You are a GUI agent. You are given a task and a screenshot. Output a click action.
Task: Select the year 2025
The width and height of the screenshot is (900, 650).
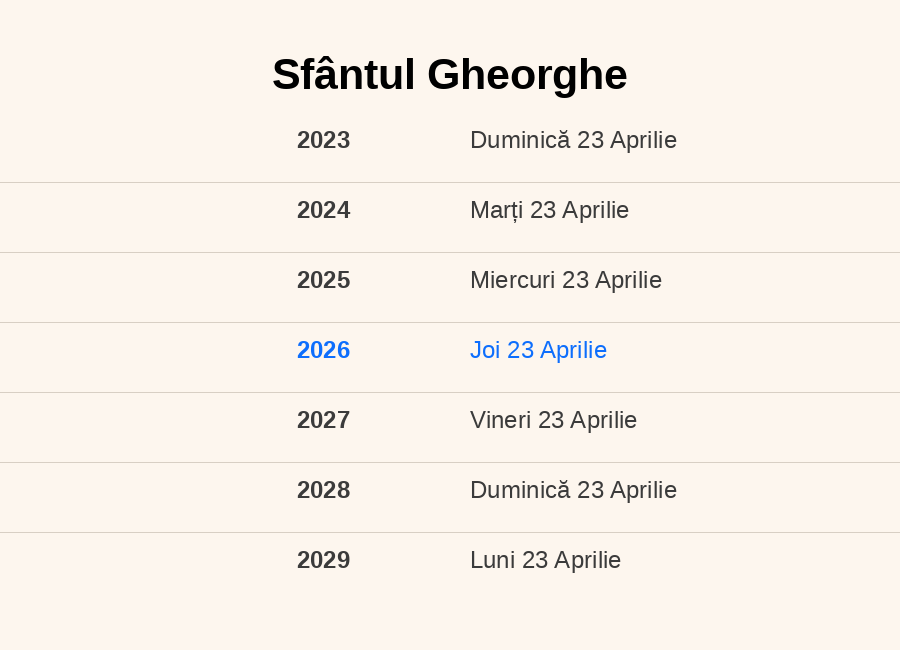[323, 280]
